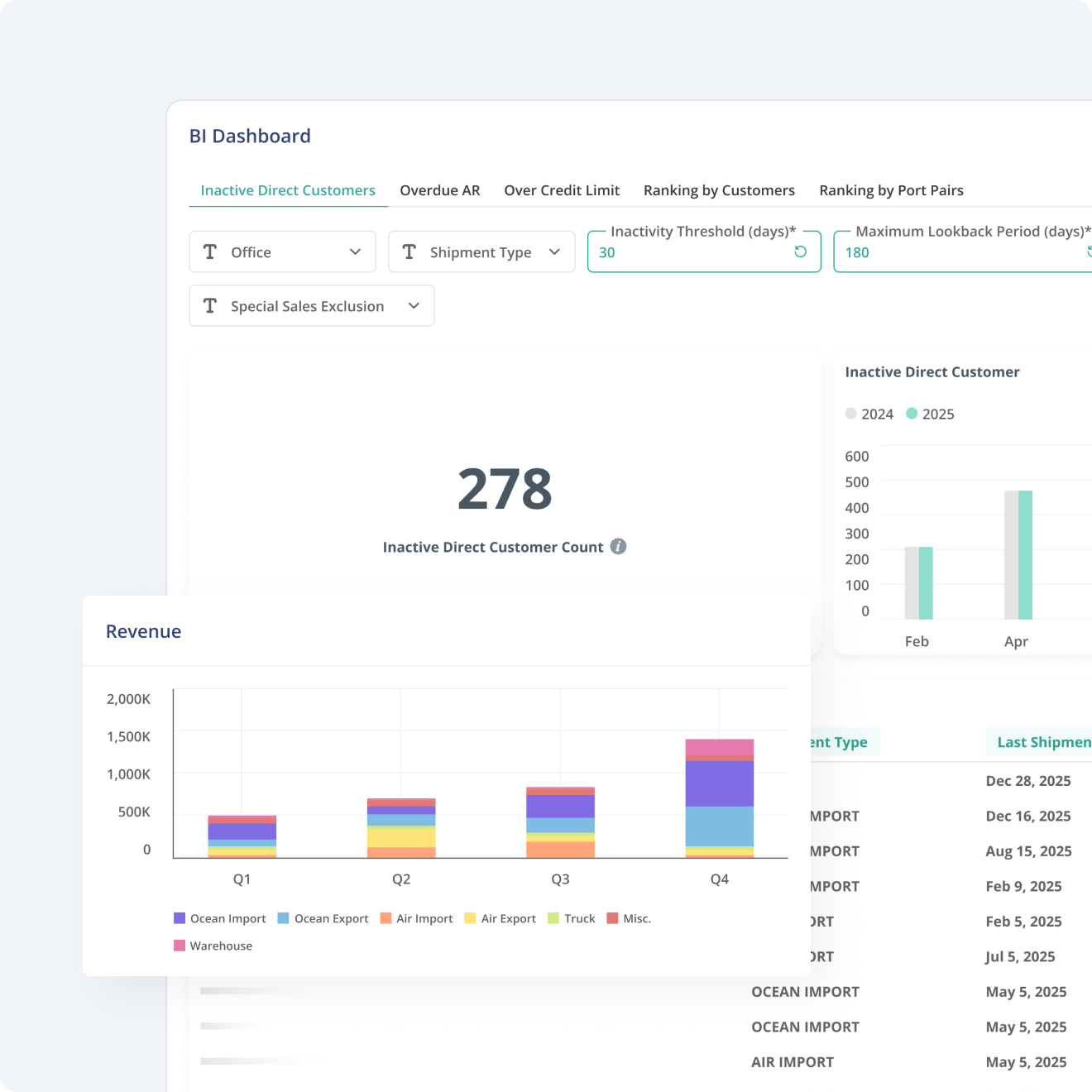1092x1092 pixels.
Task: Click the Special Sales Exclusion filter icon
Action: pos(210,305)
